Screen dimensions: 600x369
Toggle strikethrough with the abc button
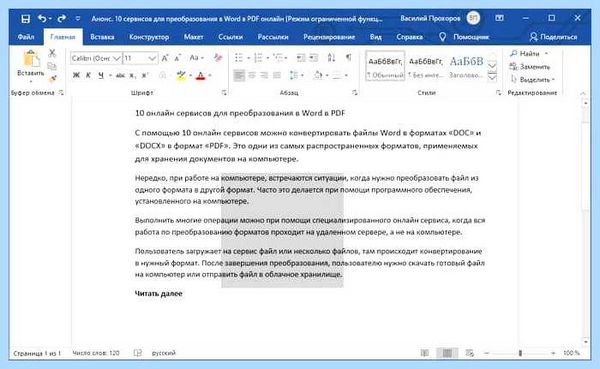pos(120,75)
